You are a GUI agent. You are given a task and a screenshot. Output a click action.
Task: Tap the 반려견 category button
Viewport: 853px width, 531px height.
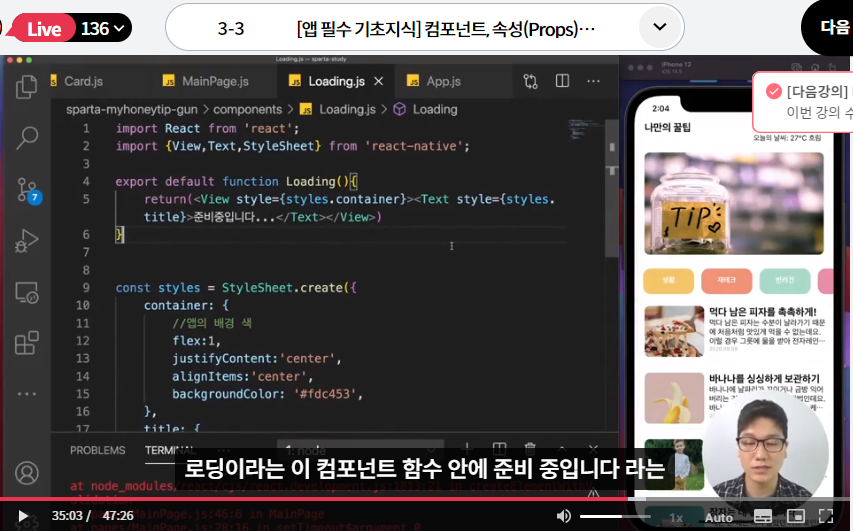tap(784, 280)
